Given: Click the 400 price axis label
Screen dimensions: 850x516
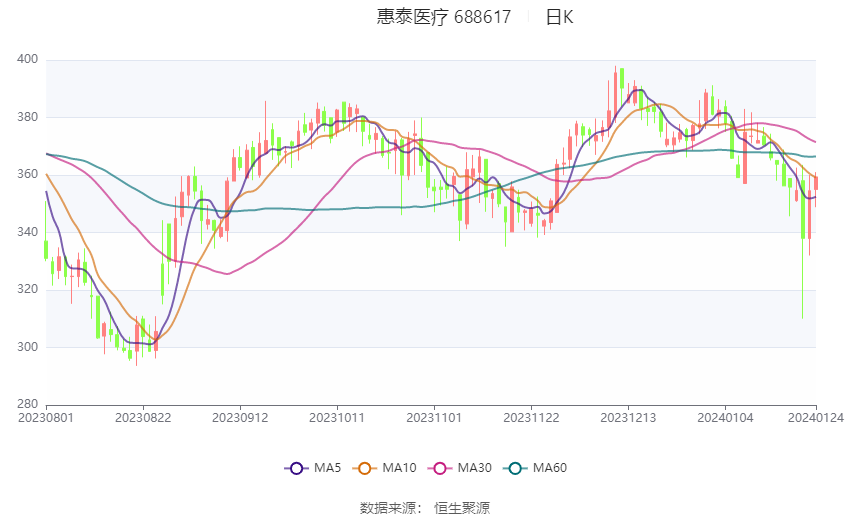Looking at the screenshot, I should point(28,60).
